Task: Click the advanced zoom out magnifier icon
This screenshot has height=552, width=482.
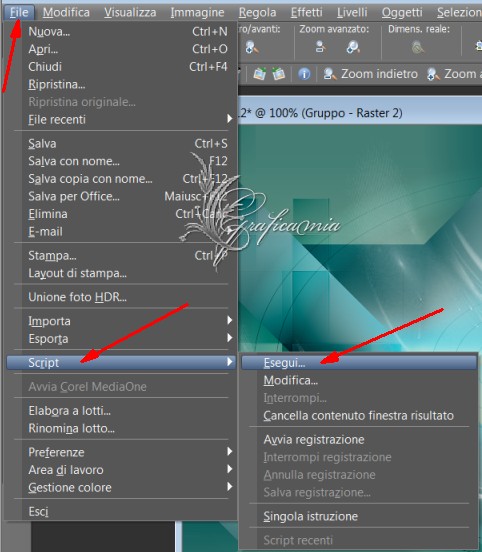Action: pos(320,47)
